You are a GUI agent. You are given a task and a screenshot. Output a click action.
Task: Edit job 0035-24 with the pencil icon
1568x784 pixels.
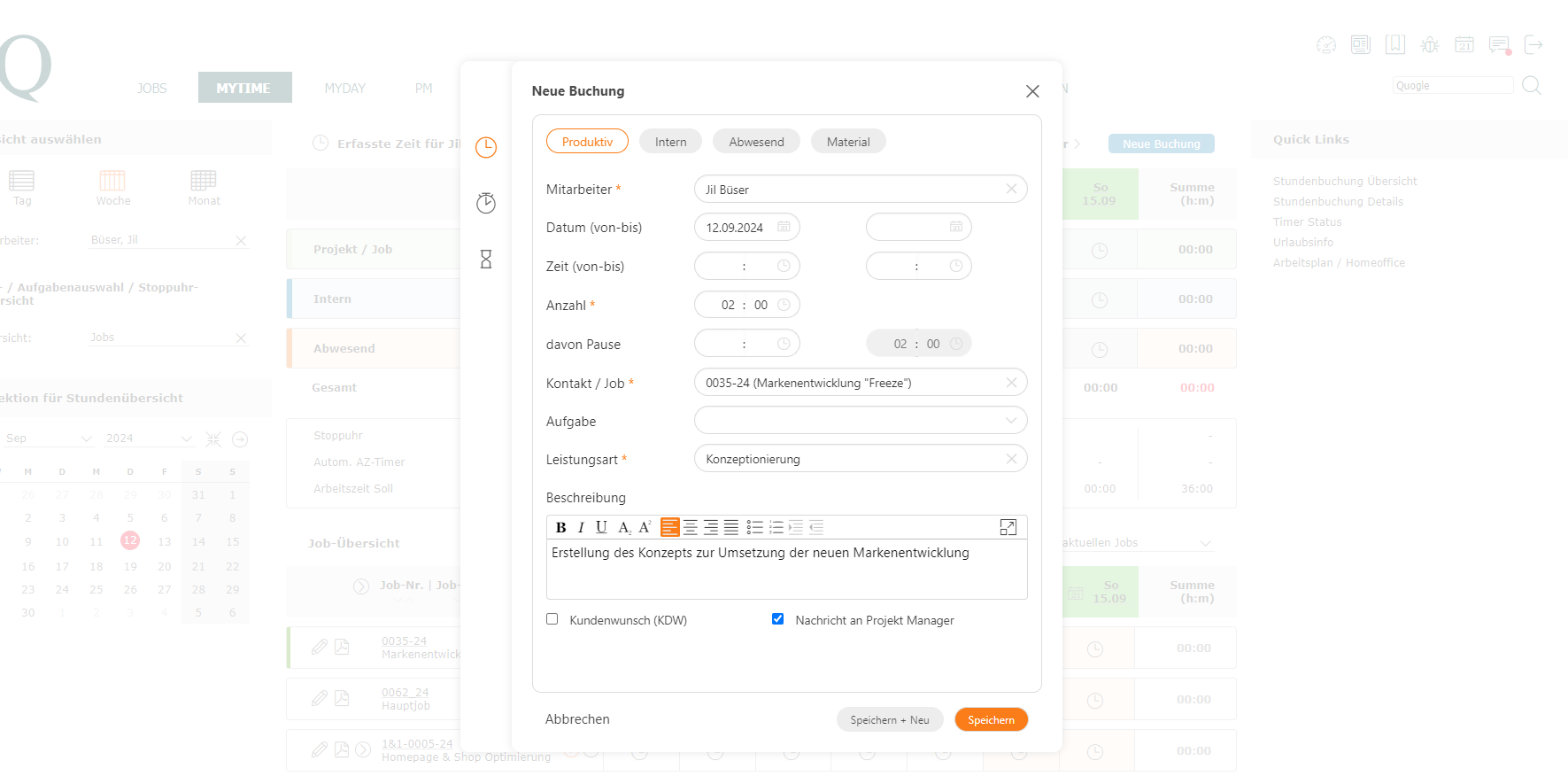pyautogui.click(x=320, y=648)
